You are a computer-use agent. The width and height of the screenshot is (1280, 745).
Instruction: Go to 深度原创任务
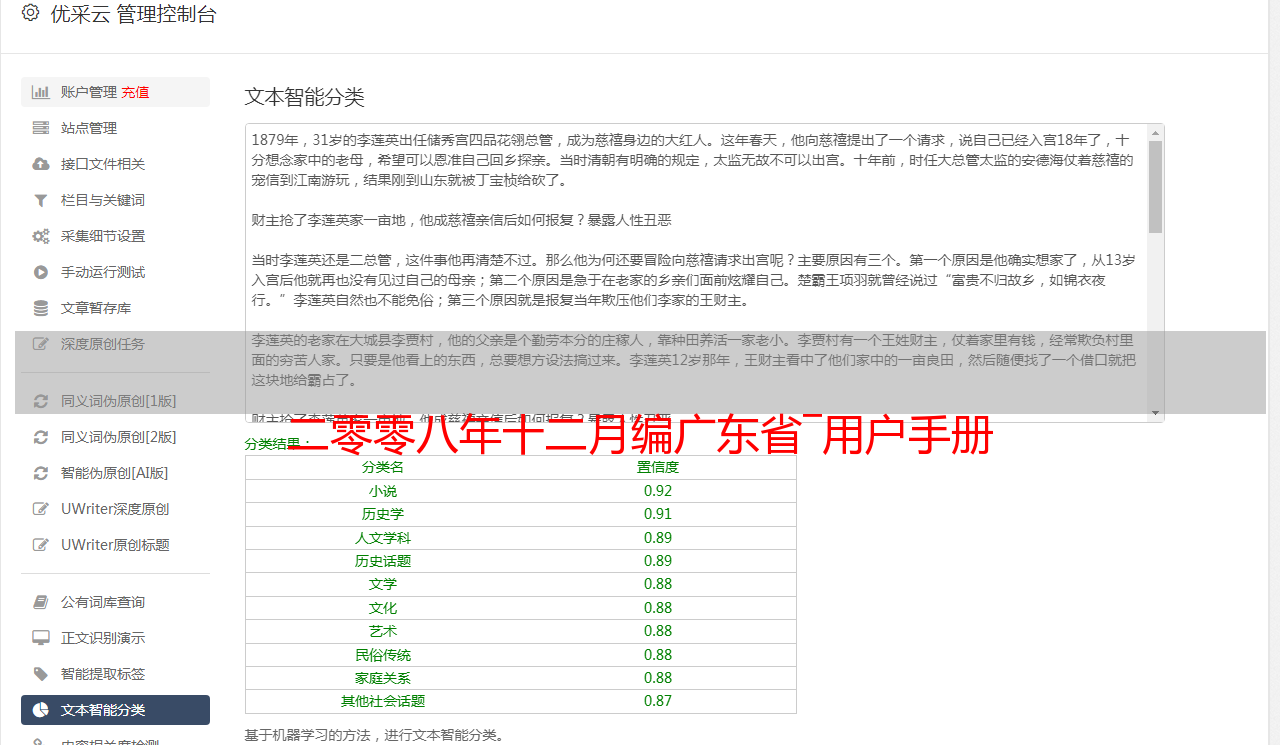pos(115,344)
